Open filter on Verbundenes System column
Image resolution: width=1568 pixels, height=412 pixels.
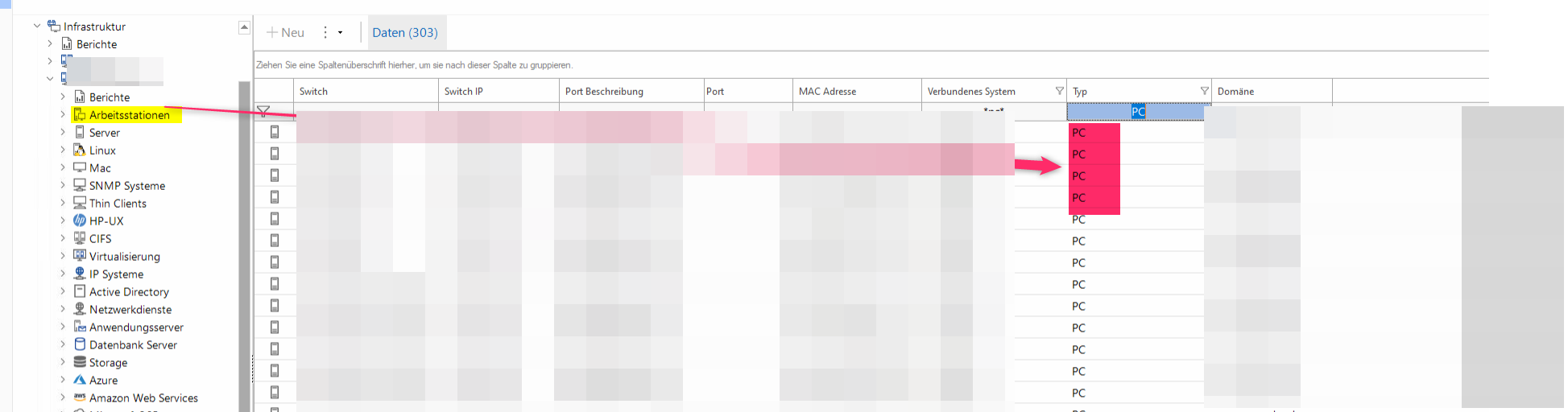(x=1059, y=91)
